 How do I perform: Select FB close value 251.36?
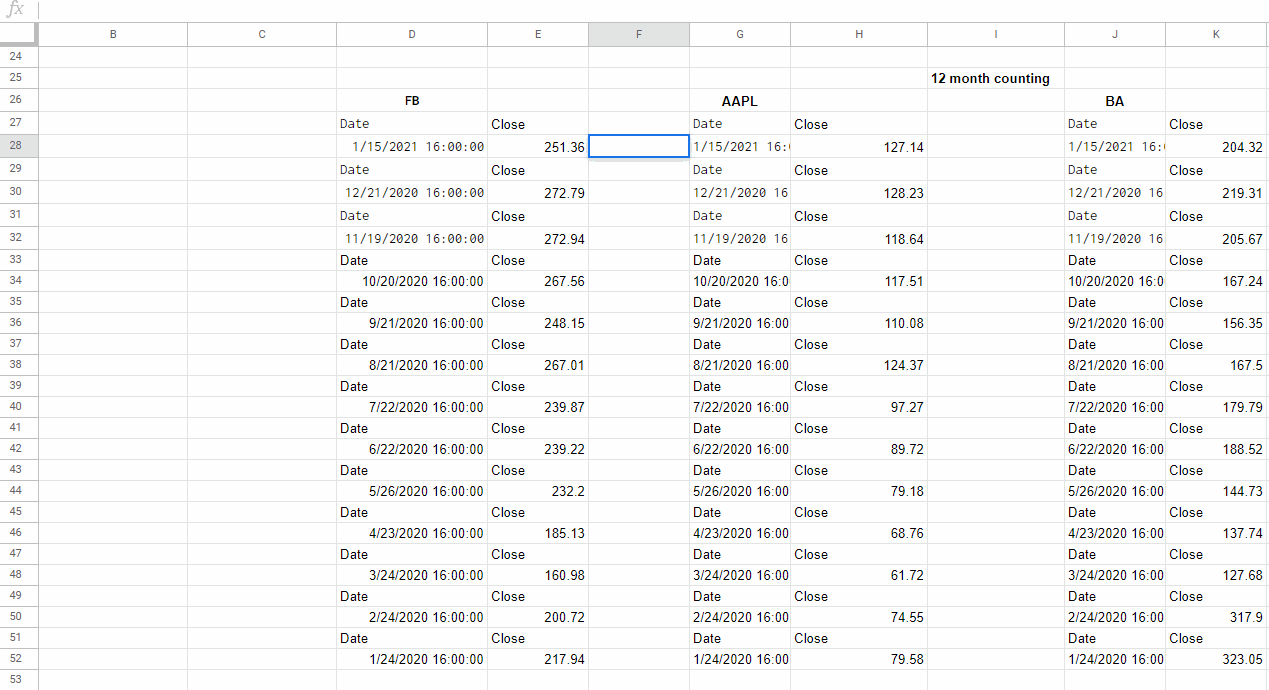[538, 147]
